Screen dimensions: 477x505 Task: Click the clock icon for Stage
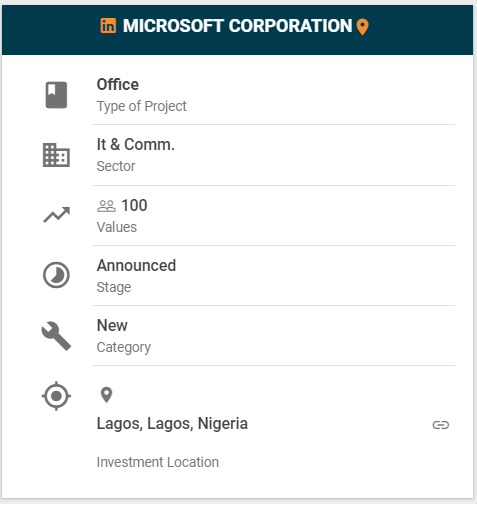click(x=56, y=275)
